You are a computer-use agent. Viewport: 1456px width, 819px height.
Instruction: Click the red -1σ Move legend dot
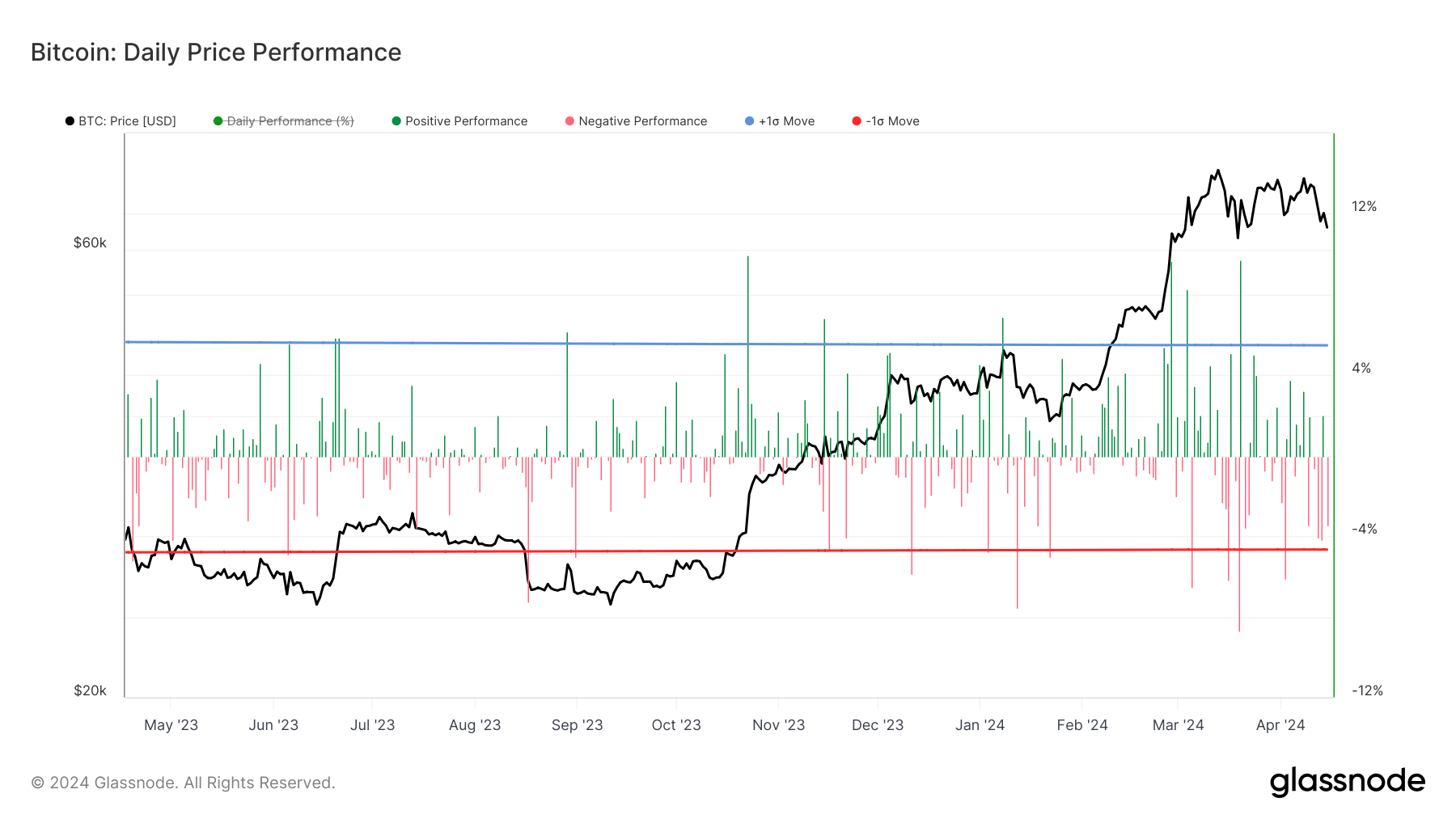pyautogui.click(x=855, y=120)
